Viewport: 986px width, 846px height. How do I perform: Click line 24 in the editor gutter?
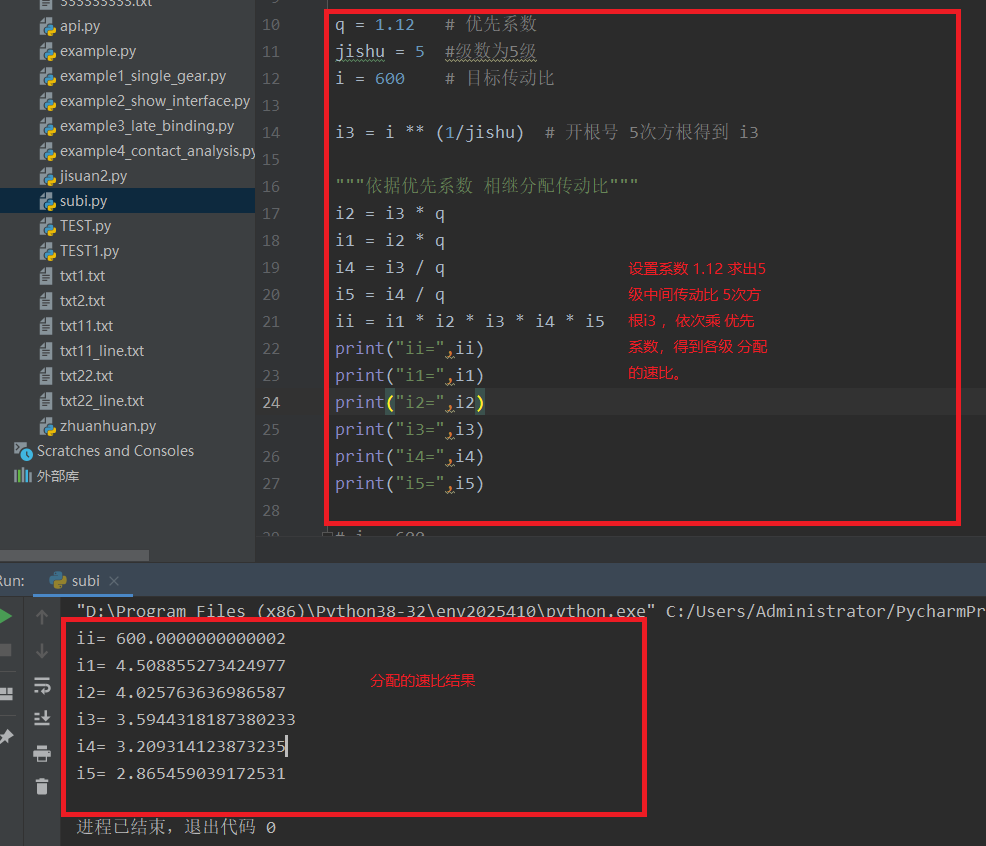click(x=270, y=402)
